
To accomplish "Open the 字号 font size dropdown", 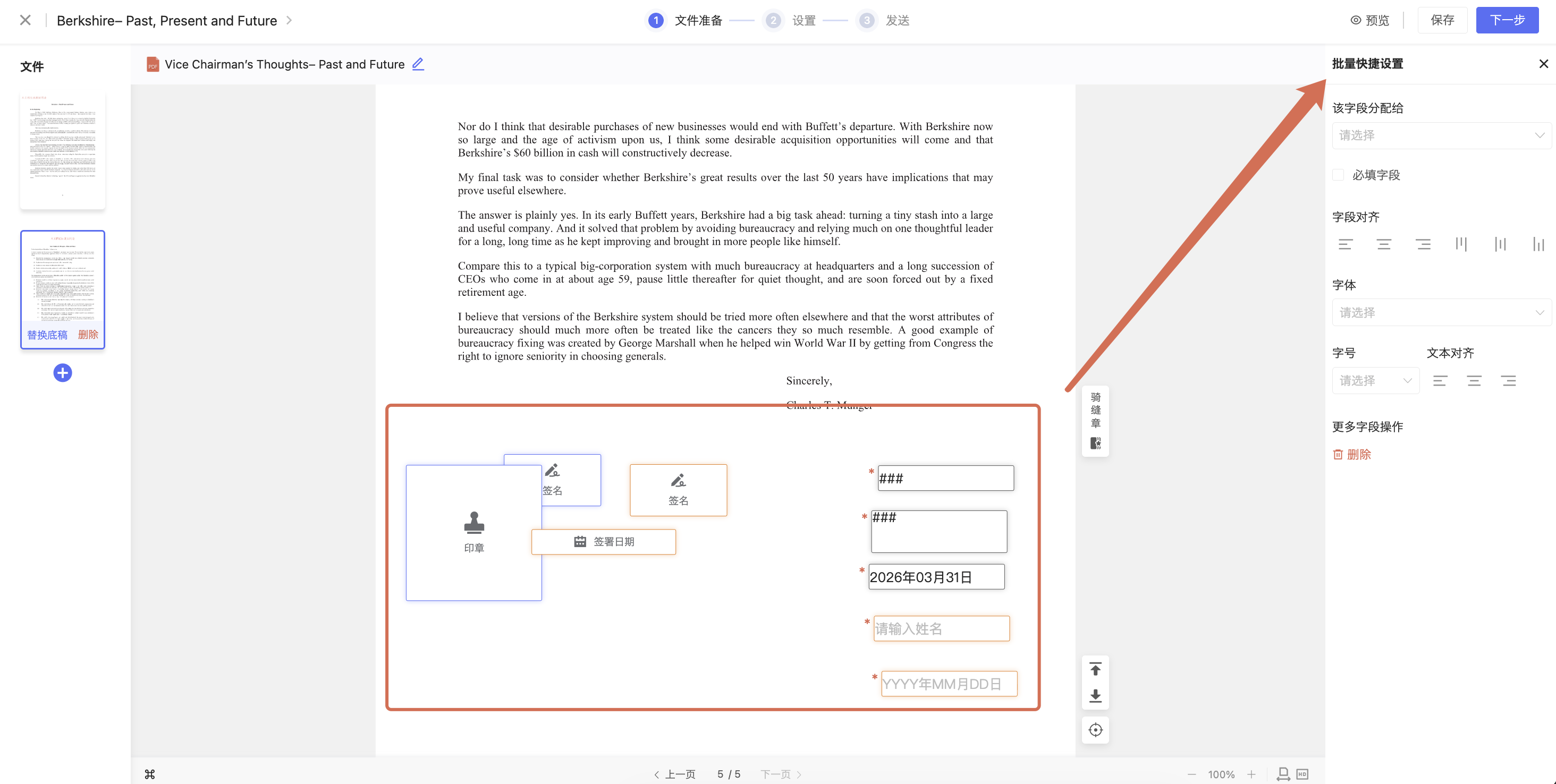I will [x=1375, y=381].
